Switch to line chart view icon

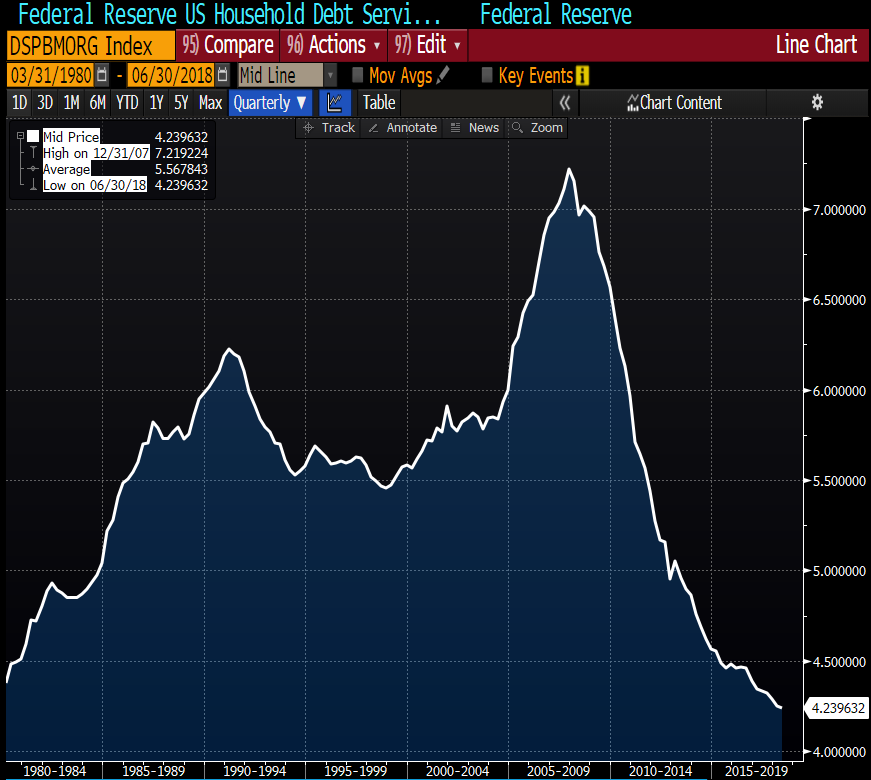[335, 102]
